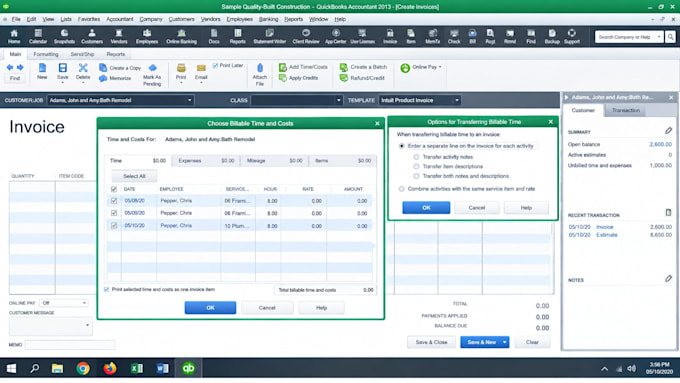680x383 pixels.
Task: Click Select All button
Action: point(134,176)
